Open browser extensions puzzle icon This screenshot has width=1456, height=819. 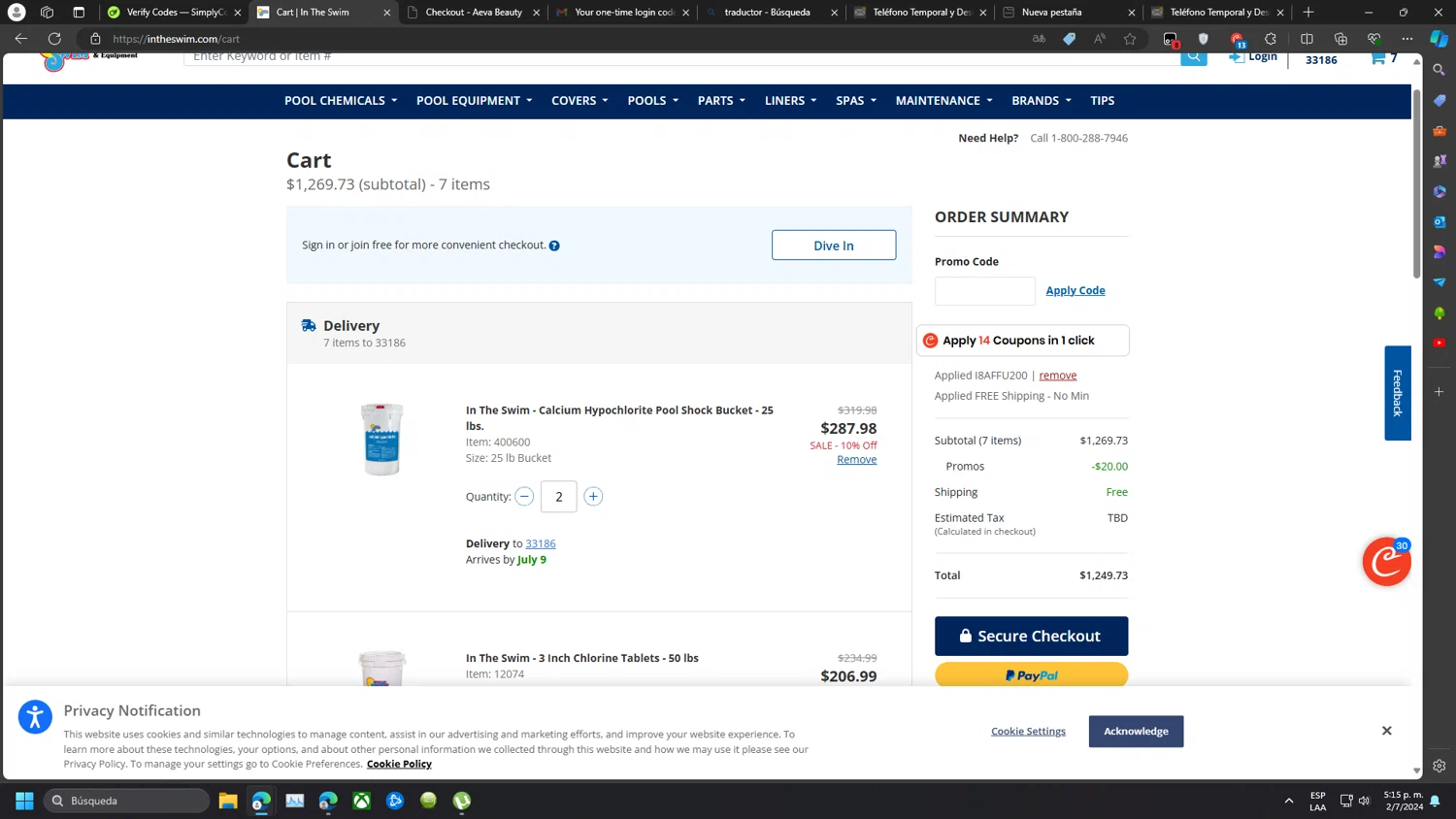(1271, 39)
